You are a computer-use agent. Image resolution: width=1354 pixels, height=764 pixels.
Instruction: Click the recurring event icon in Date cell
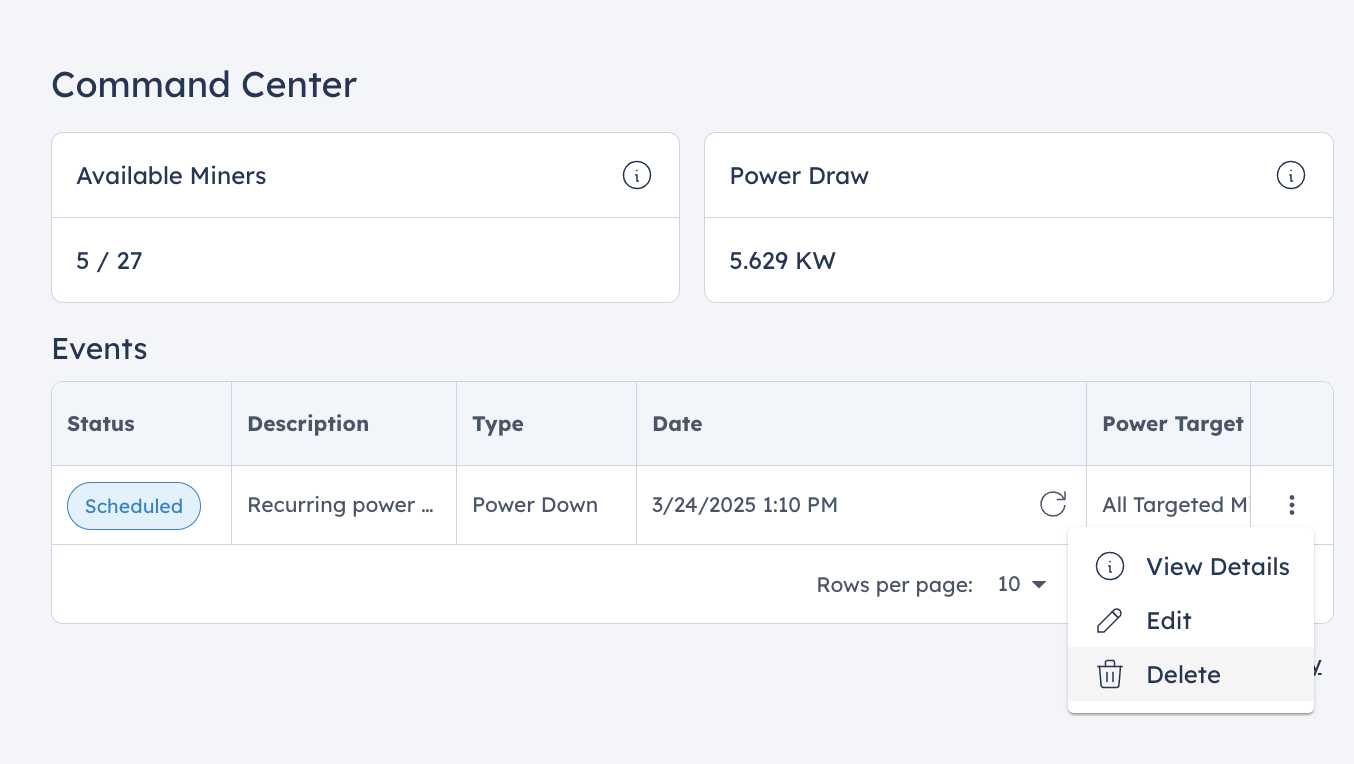(1053, 504)
